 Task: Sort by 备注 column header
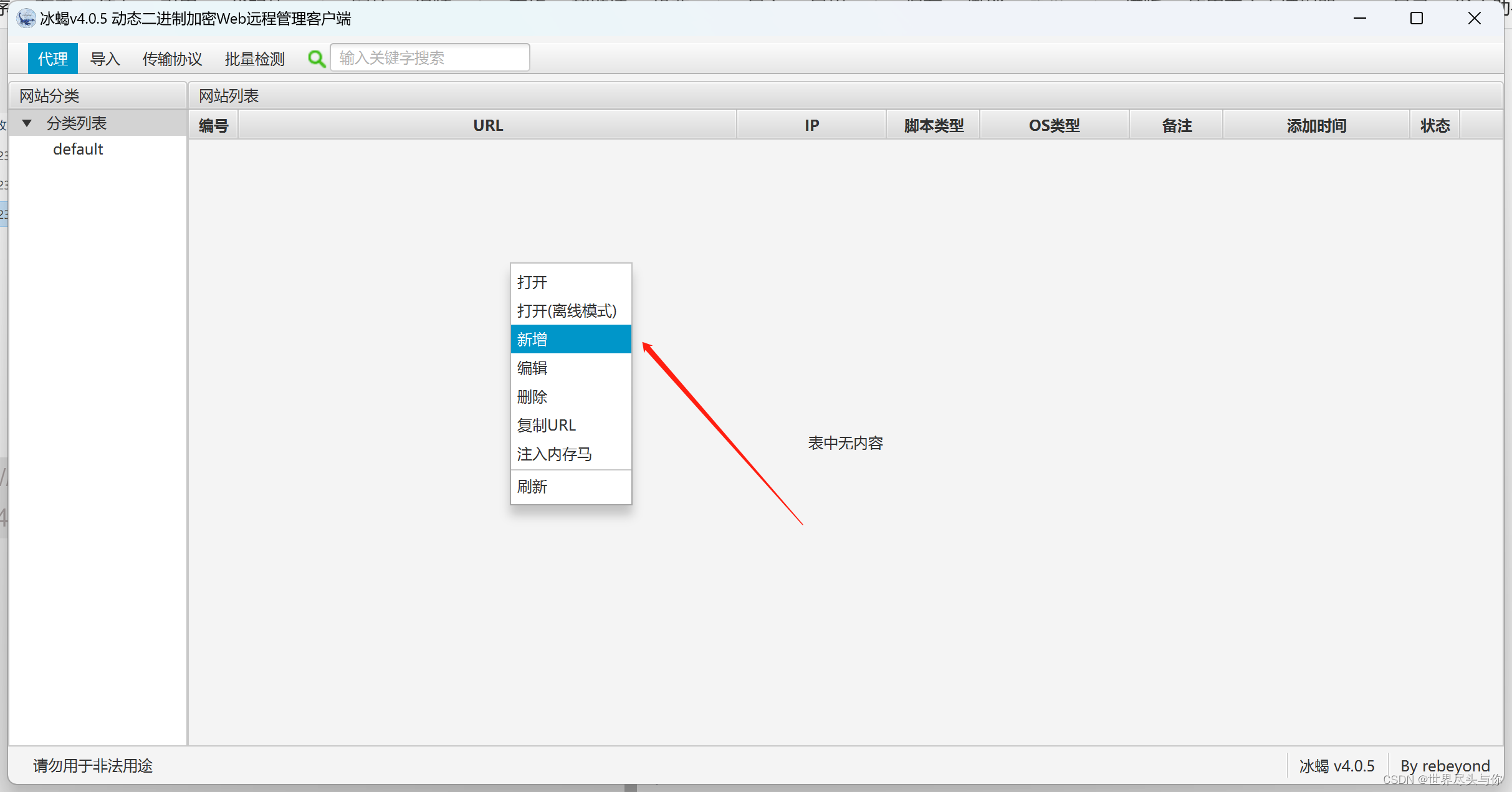[x=1177, y=125]
